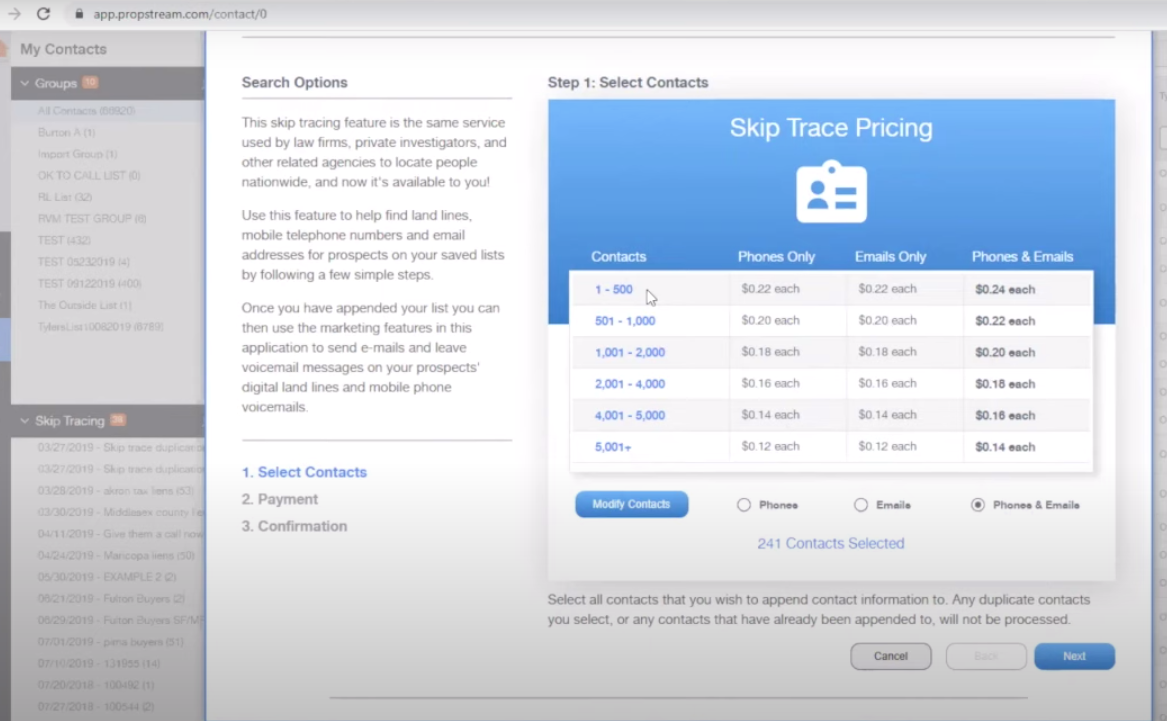Click the address bar padlock icon
1167x721 pixels.
(79, 13)
